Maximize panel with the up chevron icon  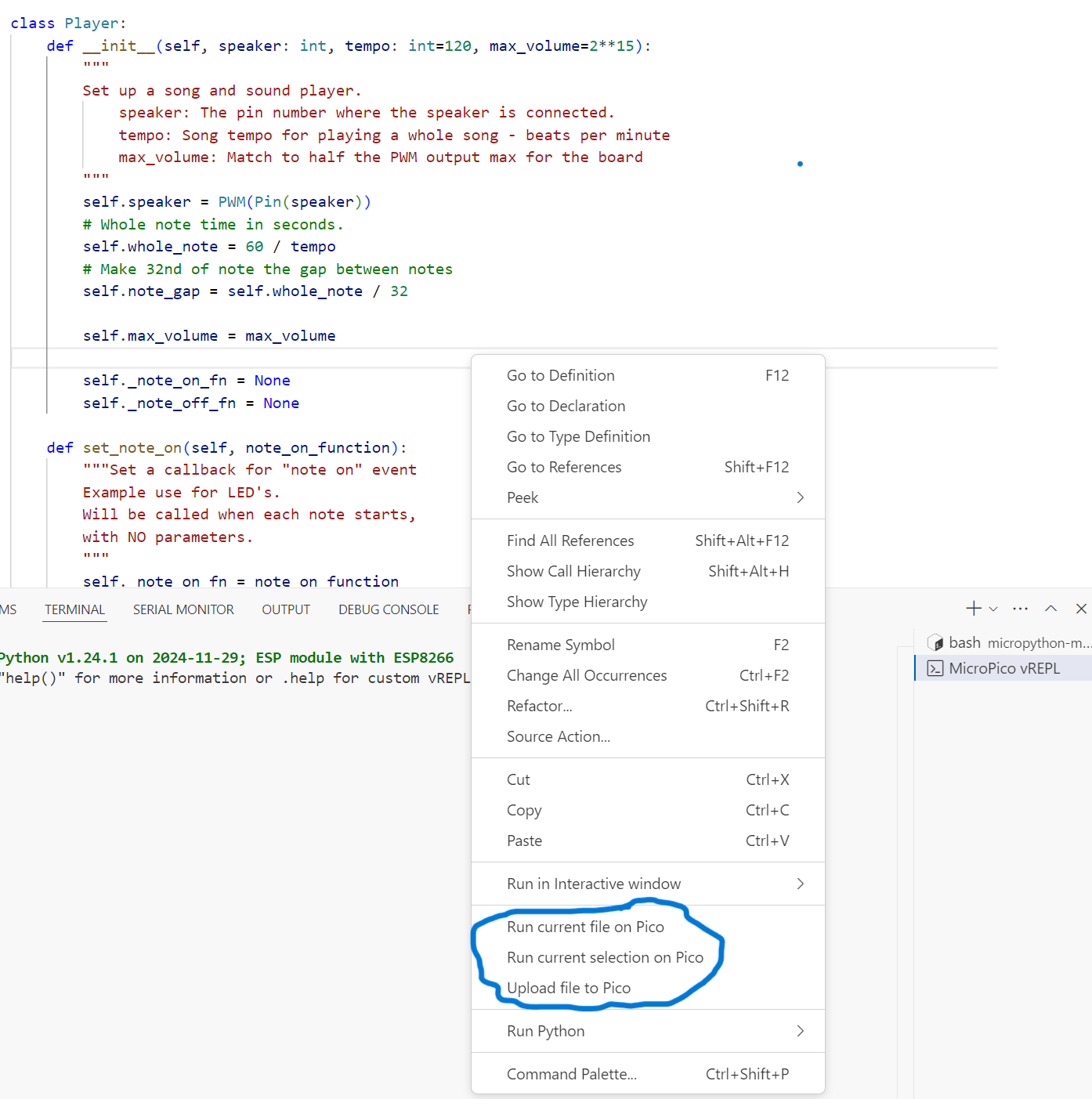1051,609
